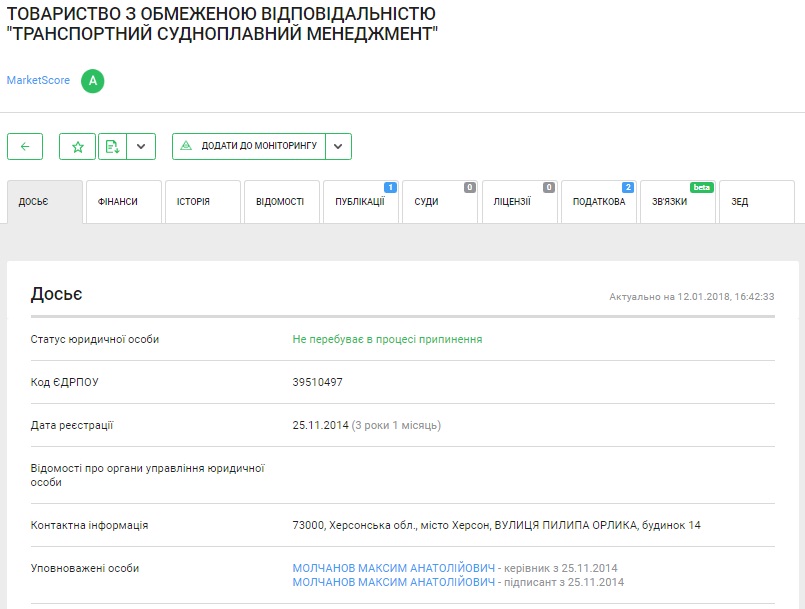Expand the export options dropdown arrow
Screen dimensions: 805x609
141,146
